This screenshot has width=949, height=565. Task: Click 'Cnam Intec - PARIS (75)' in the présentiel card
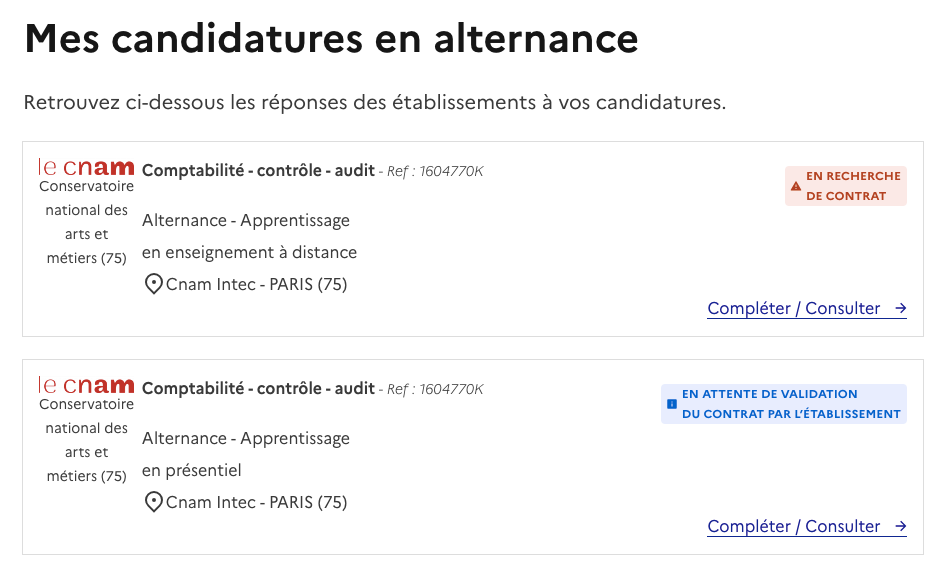[256, 502]
